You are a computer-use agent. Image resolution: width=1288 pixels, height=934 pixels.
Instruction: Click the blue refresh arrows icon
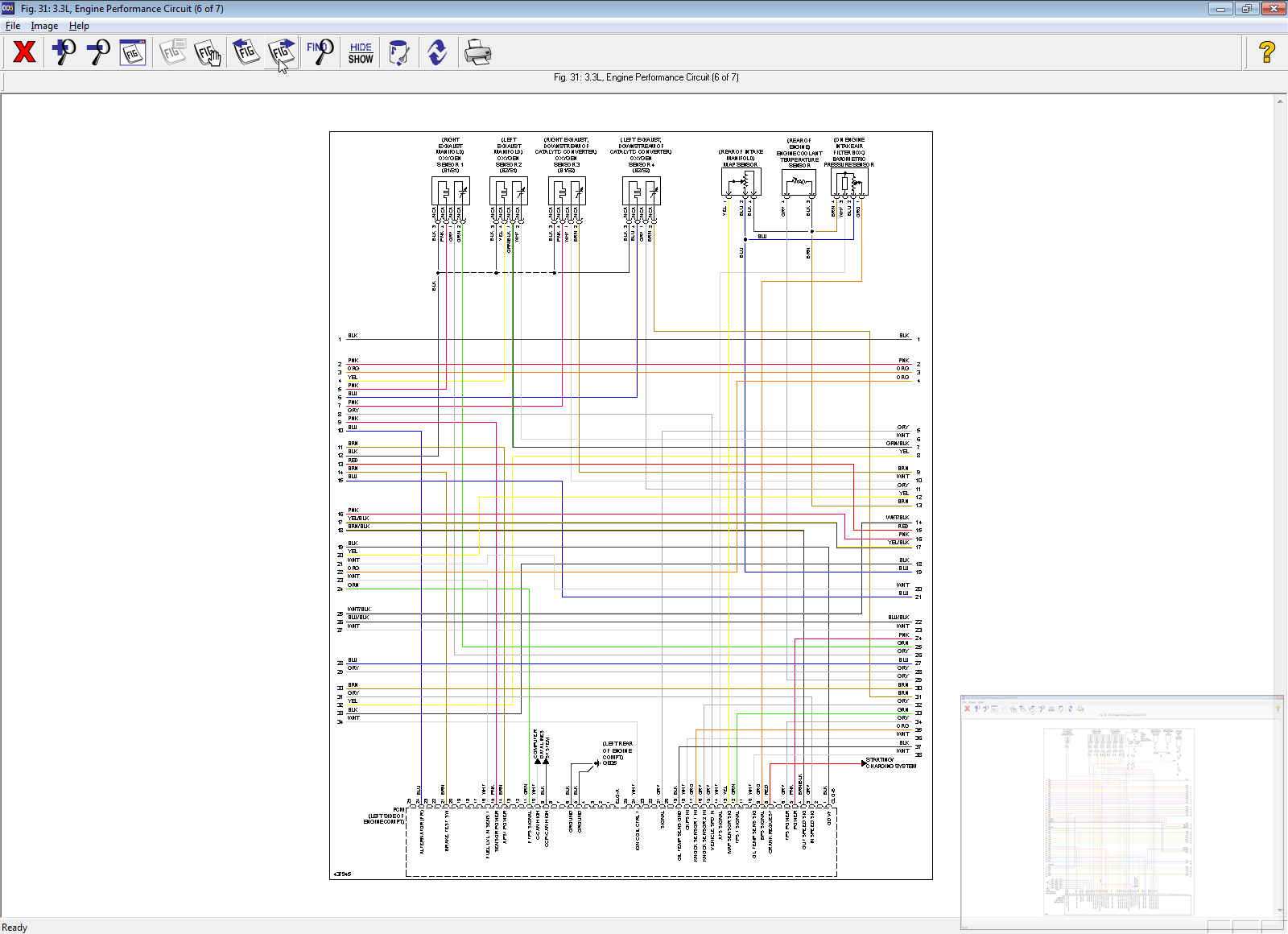point(437,53)
